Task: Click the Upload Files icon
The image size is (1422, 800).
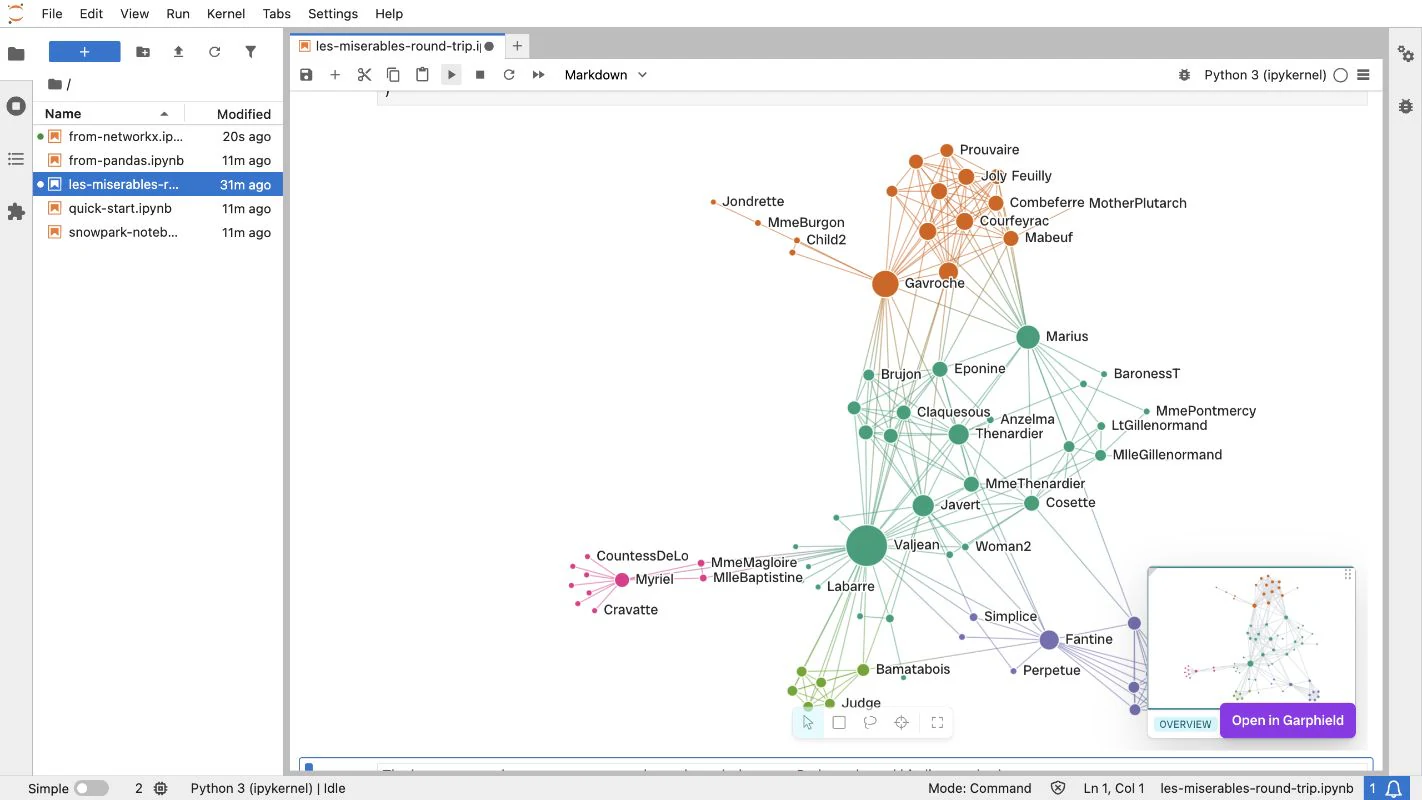Action: click(178, 52)
